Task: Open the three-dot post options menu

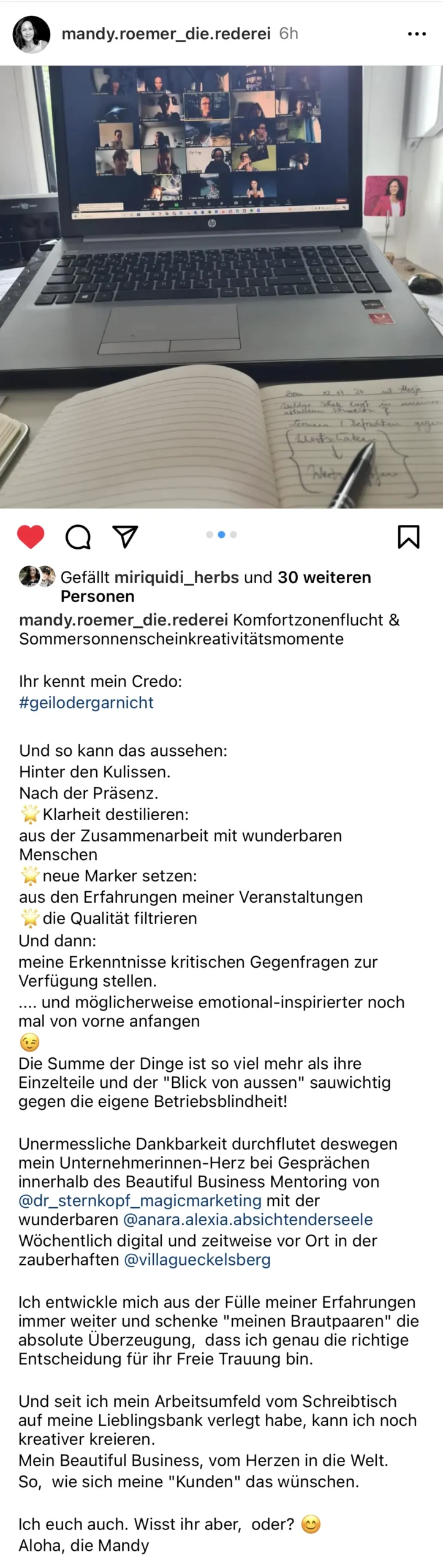Action: 417,34
